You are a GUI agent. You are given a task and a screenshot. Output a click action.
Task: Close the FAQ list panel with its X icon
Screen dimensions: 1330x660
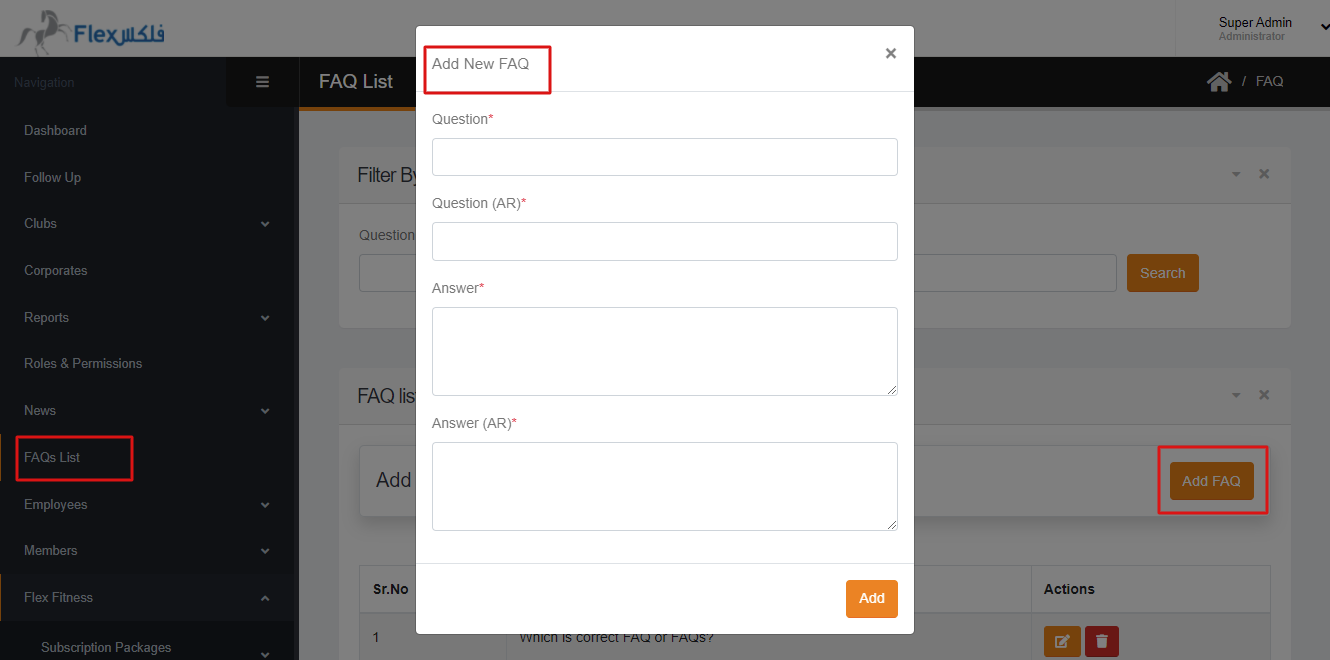(1263, 394)
